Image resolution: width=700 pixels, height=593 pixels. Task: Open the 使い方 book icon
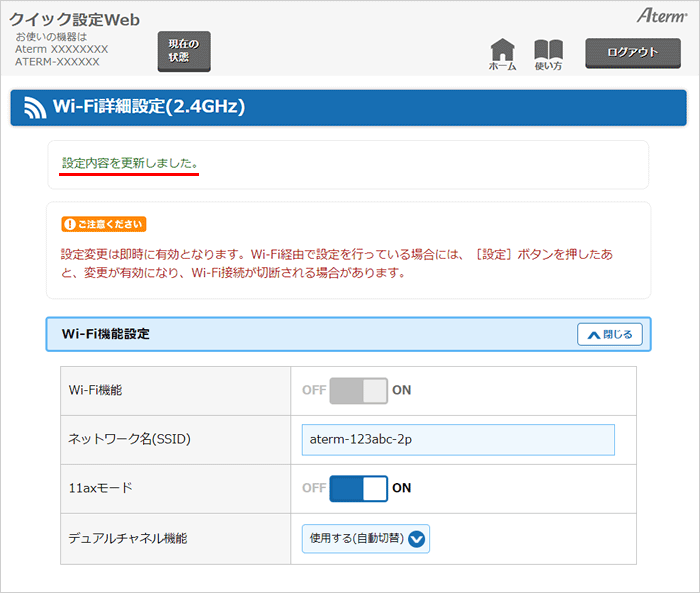(548, 54)
